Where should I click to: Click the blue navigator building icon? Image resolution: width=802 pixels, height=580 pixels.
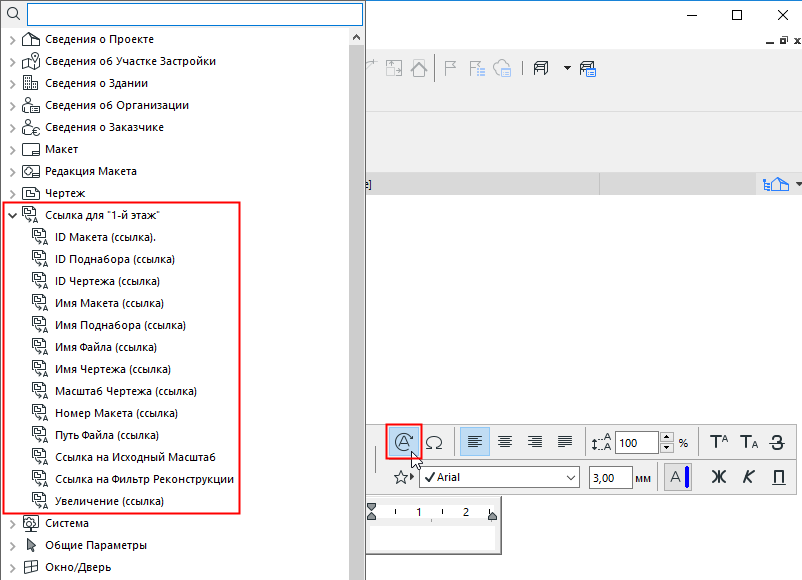[x=775, y=184]
